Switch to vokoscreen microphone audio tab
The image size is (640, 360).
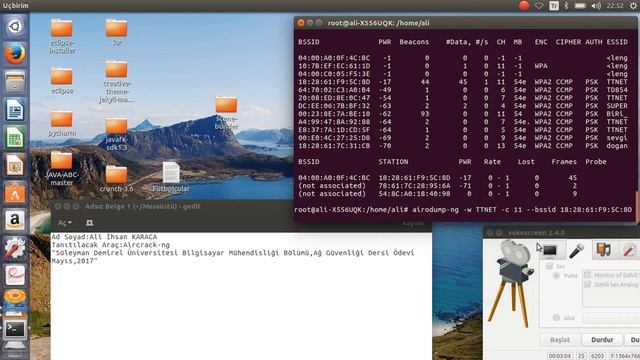576,250
